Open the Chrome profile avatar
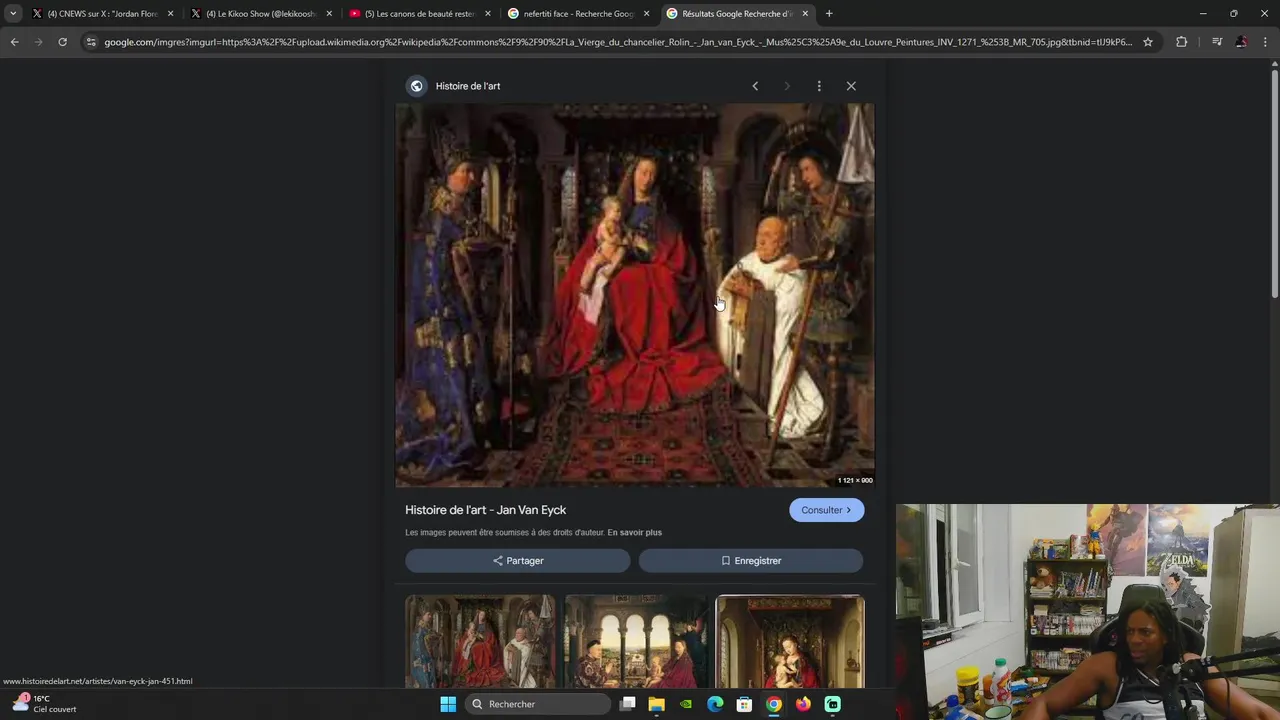Viewport: 1280px width, 720px height. (x=1241, y=42)
